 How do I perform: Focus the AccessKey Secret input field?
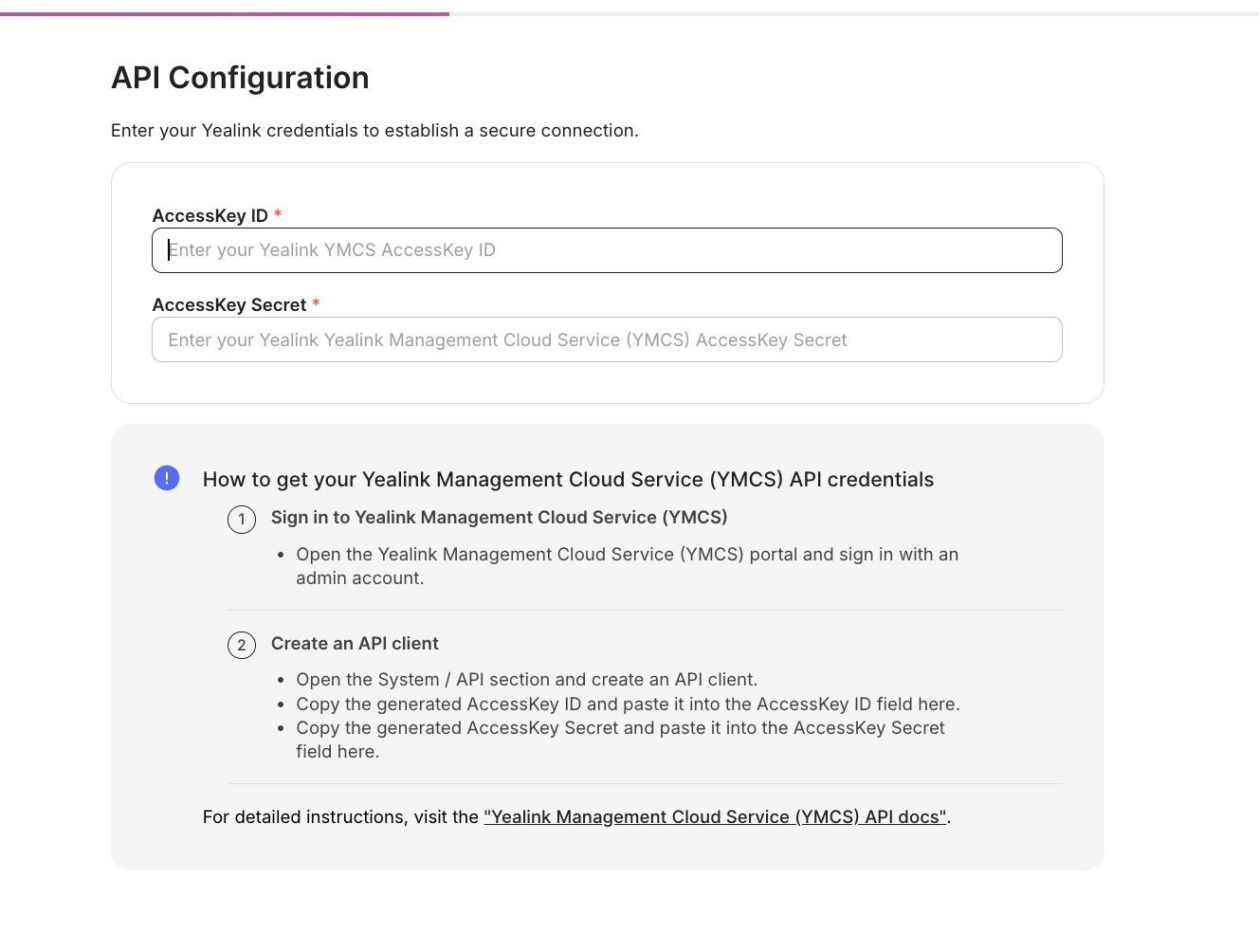click(x=607, y=339)
